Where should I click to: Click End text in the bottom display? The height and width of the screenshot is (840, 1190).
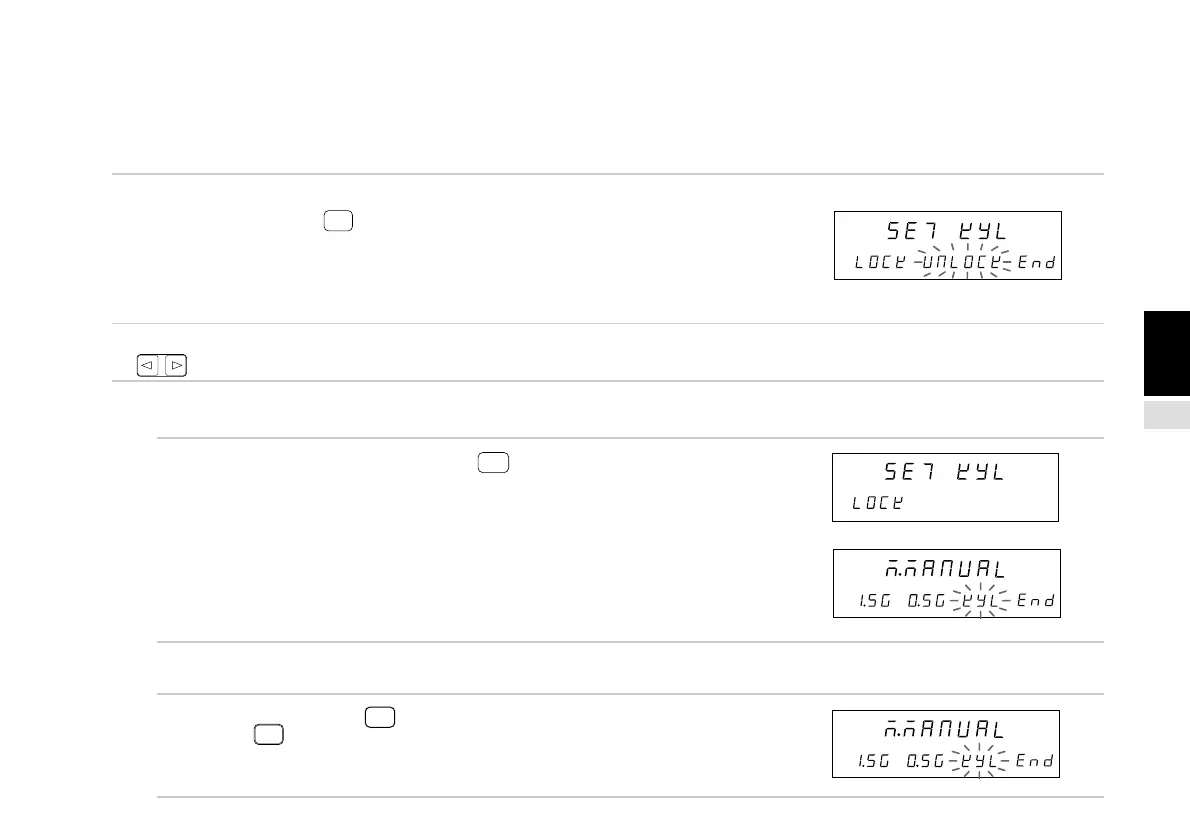(x=1035, y=762)
